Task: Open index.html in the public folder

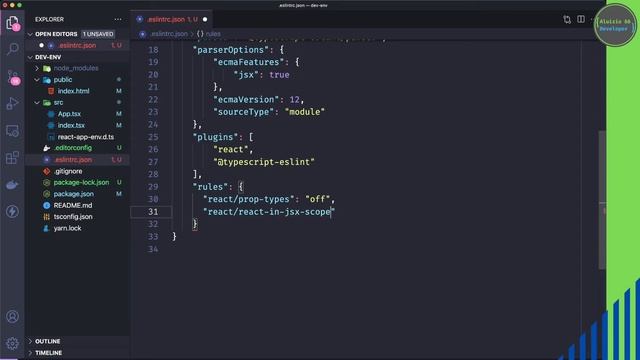Action: pyautogui.click(x=73, y=91)
